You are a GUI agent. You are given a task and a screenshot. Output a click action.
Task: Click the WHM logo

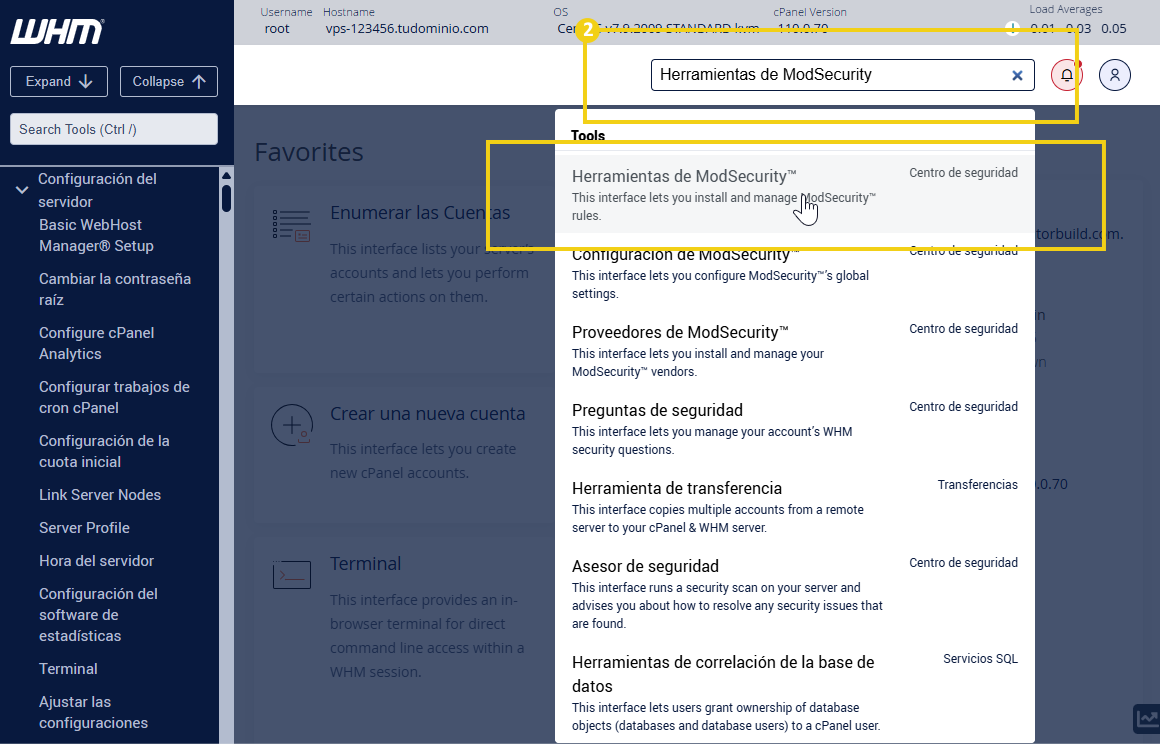(57, 32)
